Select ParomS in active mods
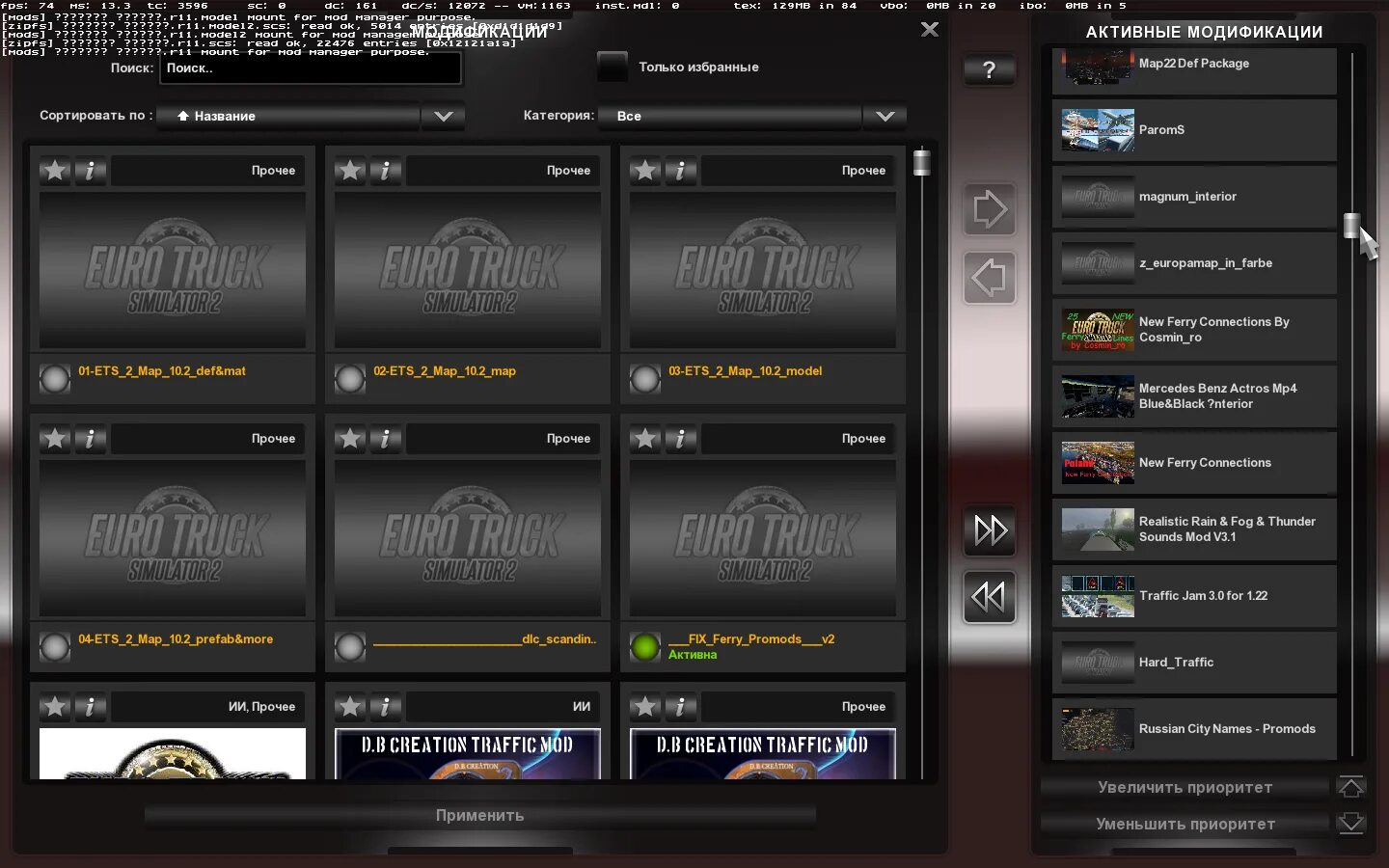This screenshot has width=1389, height=868. pyautogui.click(x=1194, y=130)
